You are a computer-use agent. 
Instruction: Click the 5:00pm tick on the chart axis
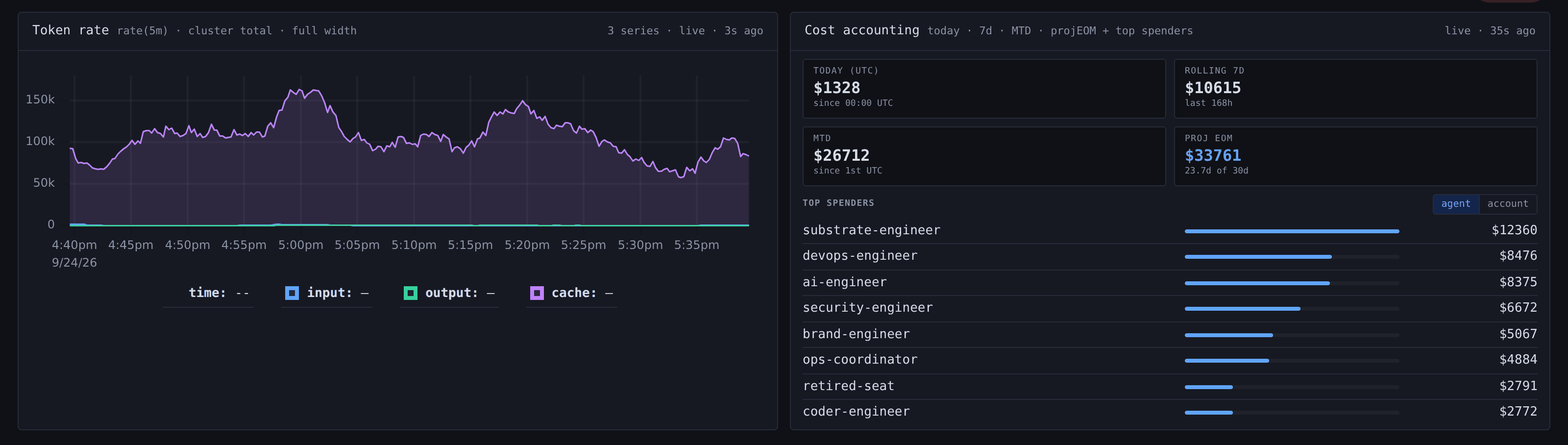pyautogui.click(x=300, y=245)
